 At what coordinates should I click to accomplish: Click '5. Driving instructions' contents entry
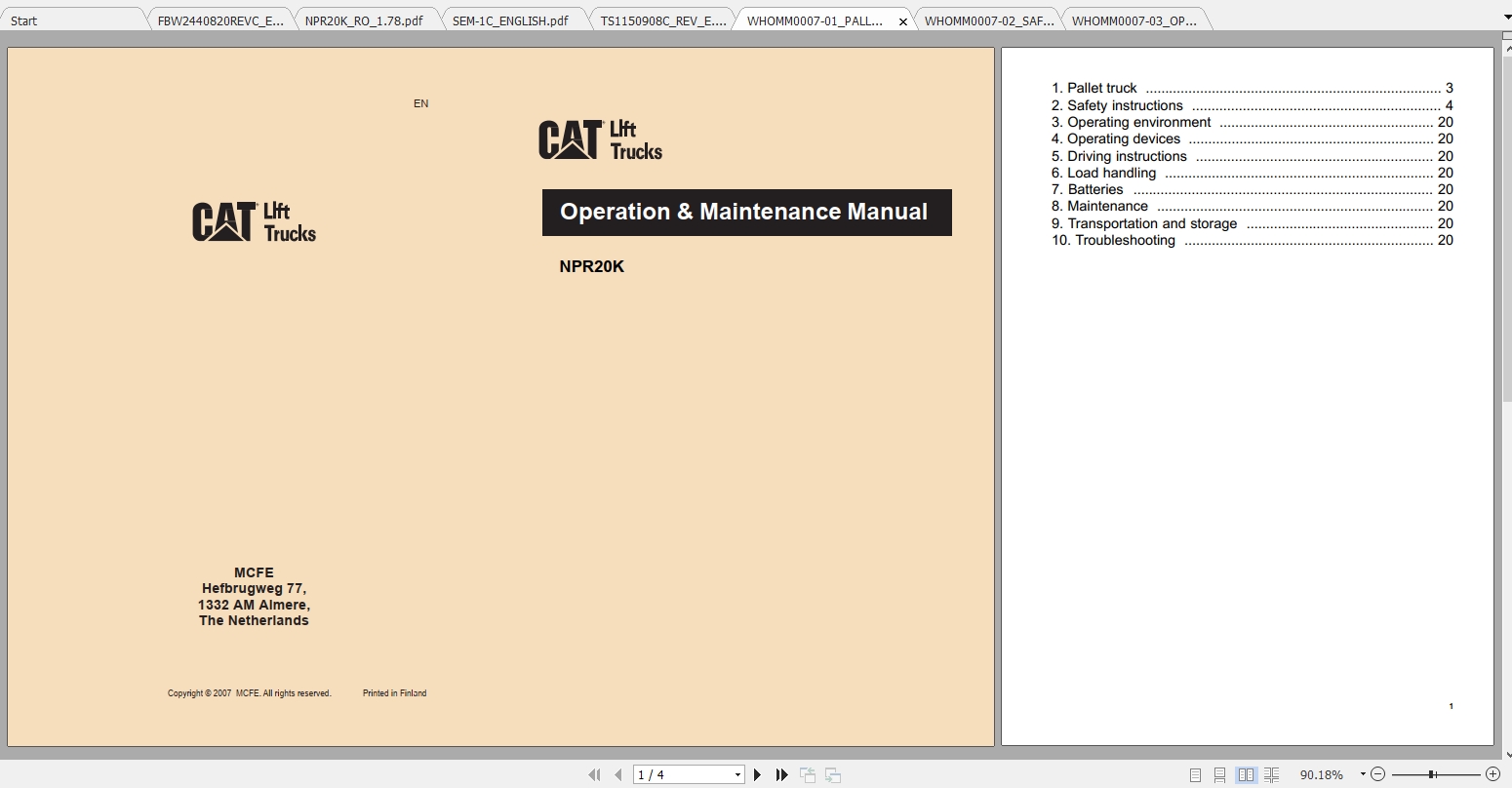(1252, 156)
